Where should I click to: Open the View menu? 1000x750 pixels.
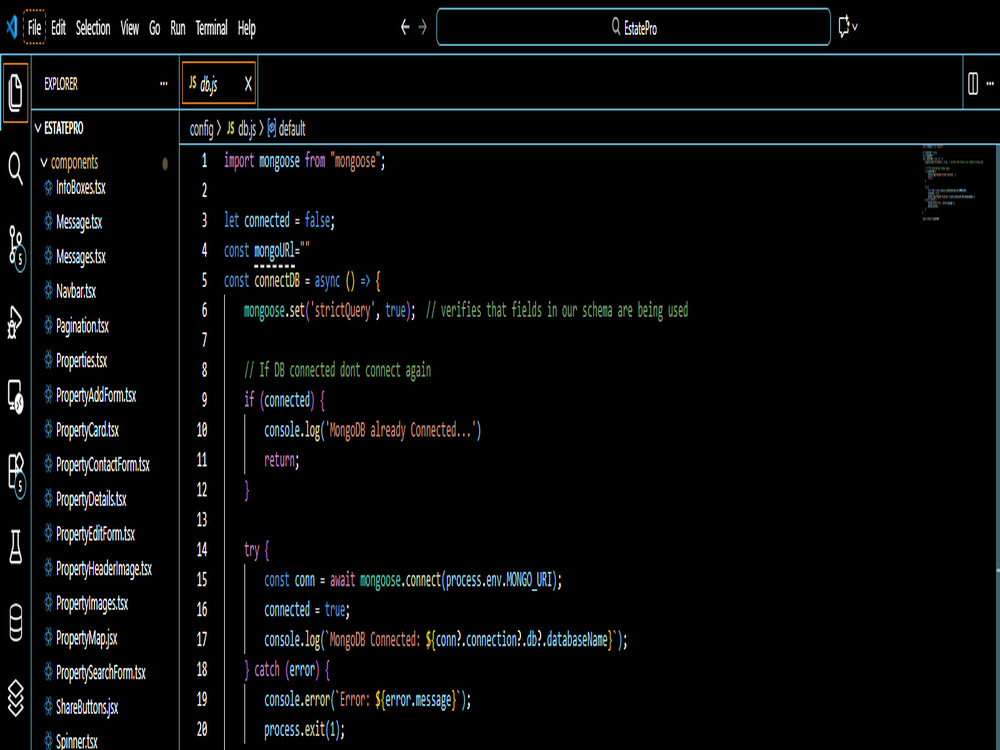[129, 28]
